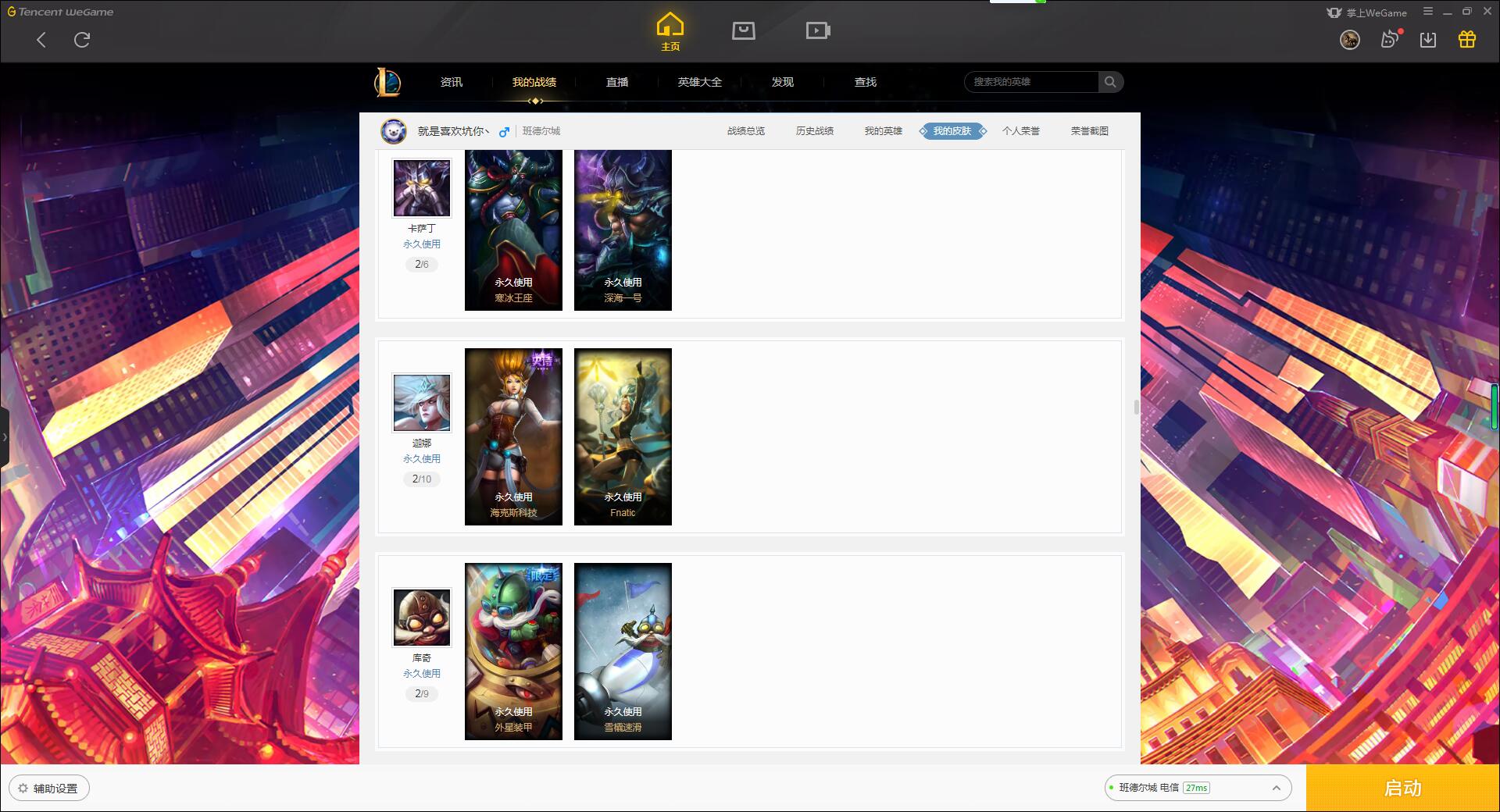Click the 27ms latency indicator
The width and height of the screenshot is (1500, 812).
(x=1196, y=788)
